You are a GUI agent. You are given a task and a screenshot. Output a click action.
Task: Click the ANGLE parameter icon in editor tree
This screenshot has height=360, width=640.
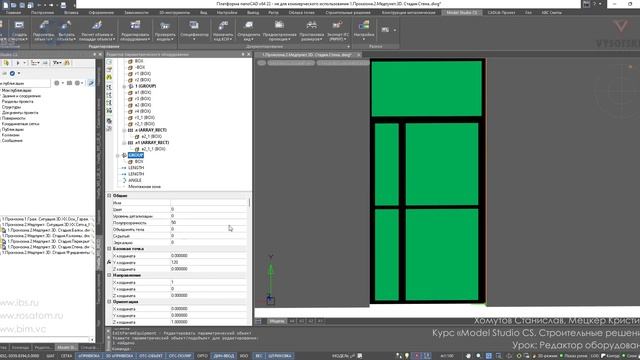[x=124, y=180]
